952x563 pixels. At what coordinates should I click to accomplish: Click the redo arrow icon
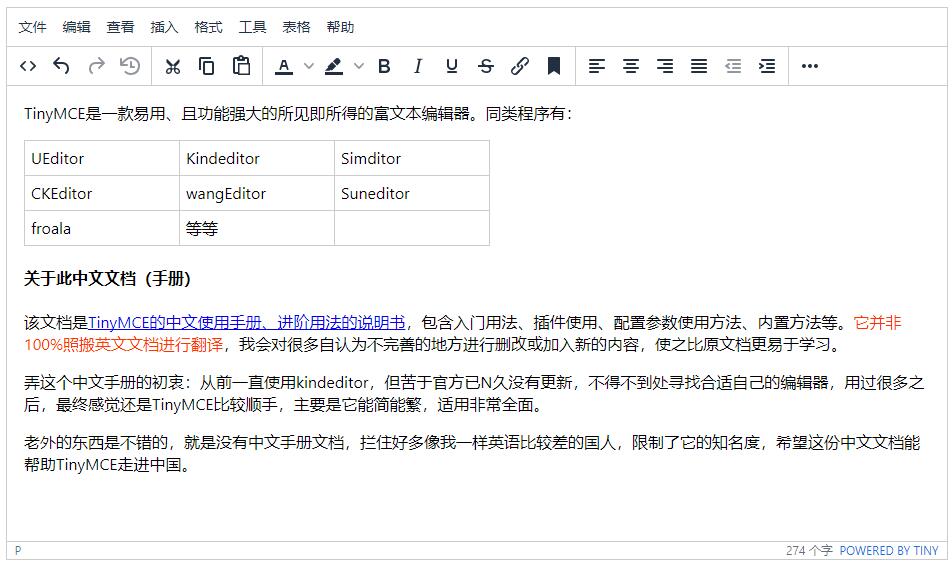pos(96,66)
